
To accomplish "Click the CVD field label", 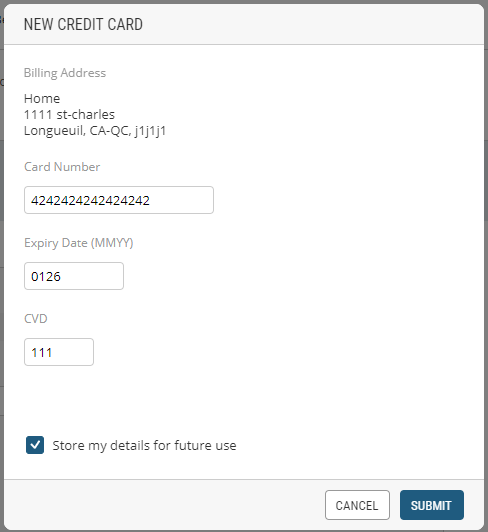I will (36, 319).
